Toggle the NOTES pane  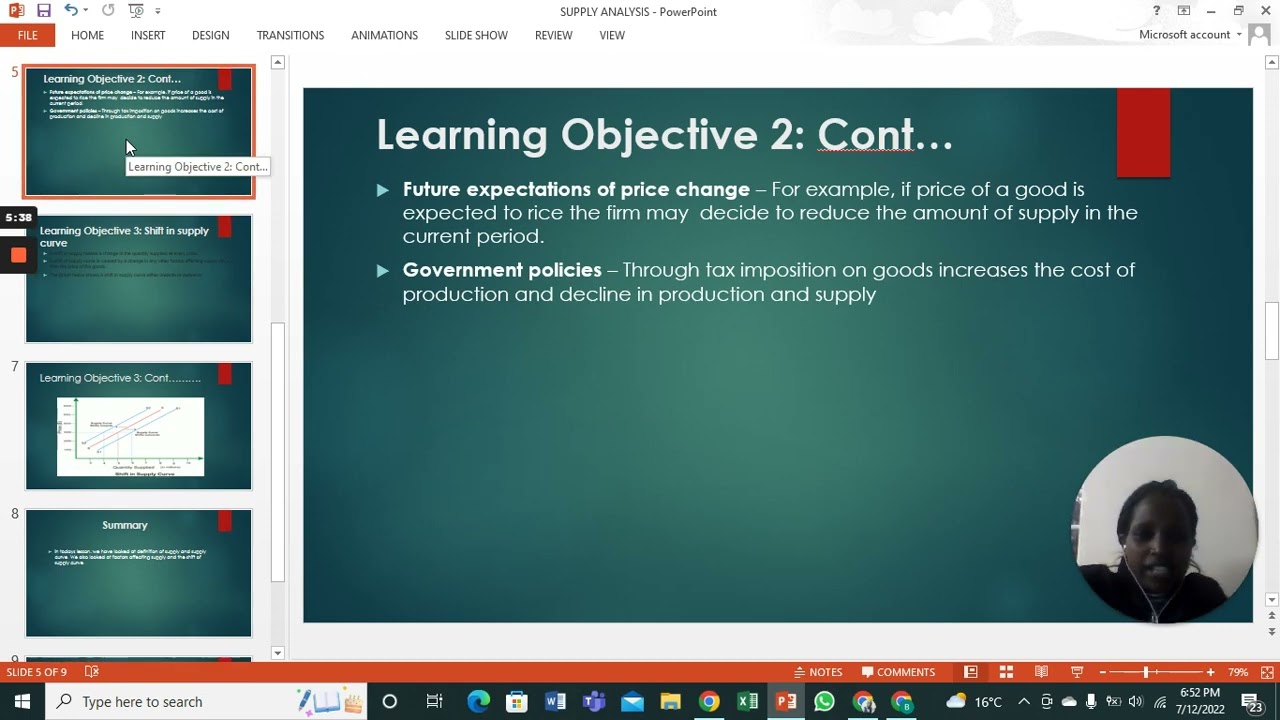click(x=818, y=672)
